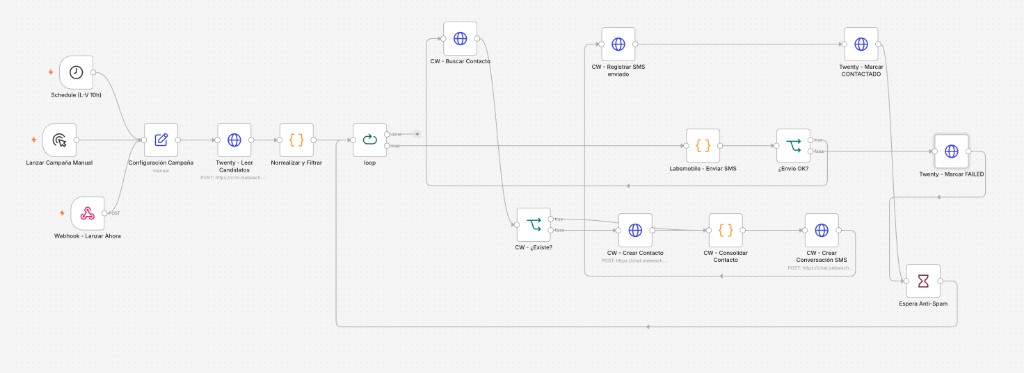Click the output connector of Webhook labeled POST
This screenshot has width=1024, height=373.
point(105,213)
